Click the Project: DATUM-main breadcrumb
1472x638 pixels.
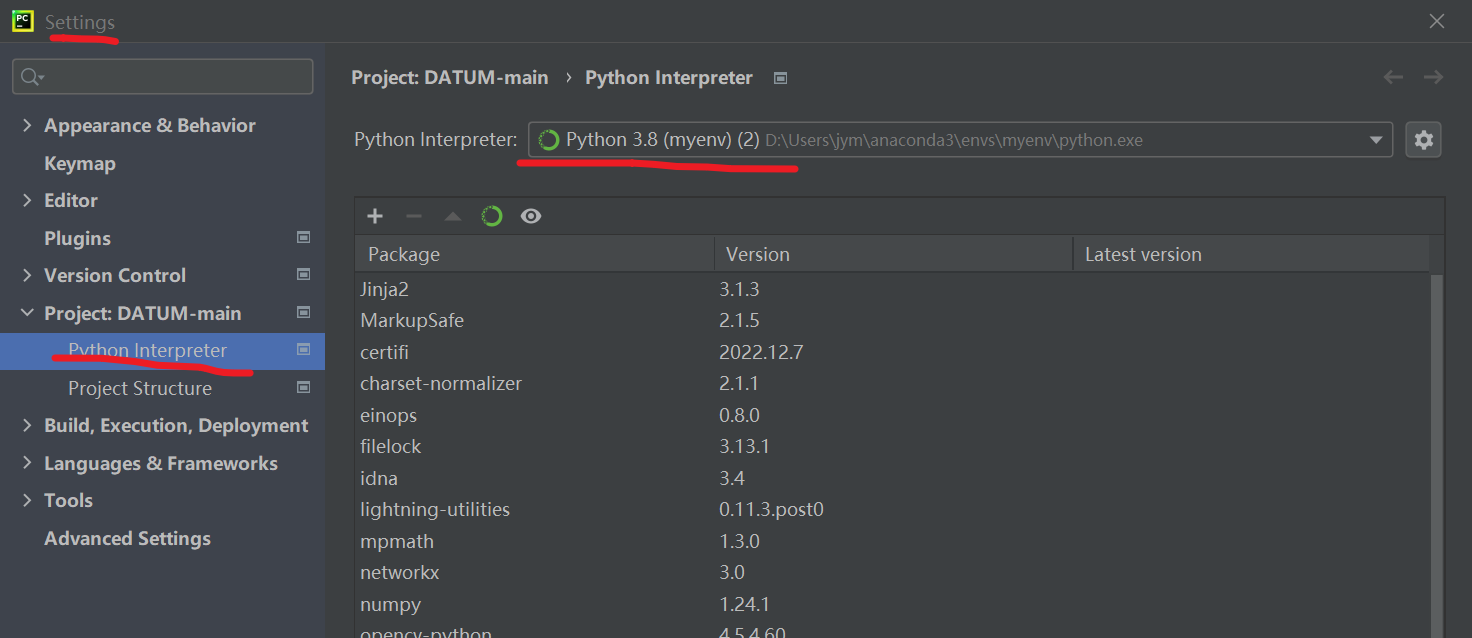tap(450, 77)
